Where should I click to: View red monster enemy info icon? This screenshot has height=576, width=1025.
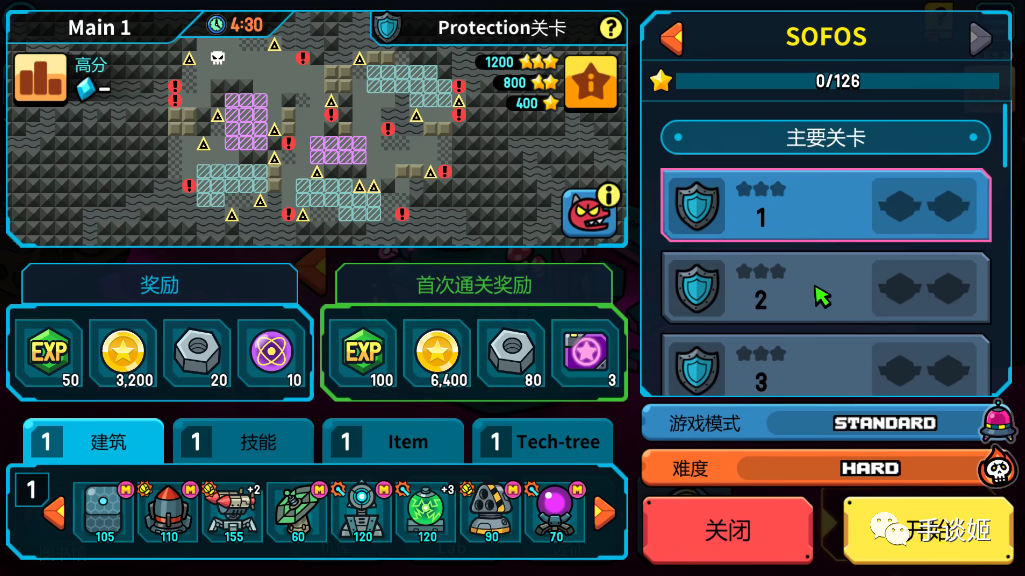590,211
